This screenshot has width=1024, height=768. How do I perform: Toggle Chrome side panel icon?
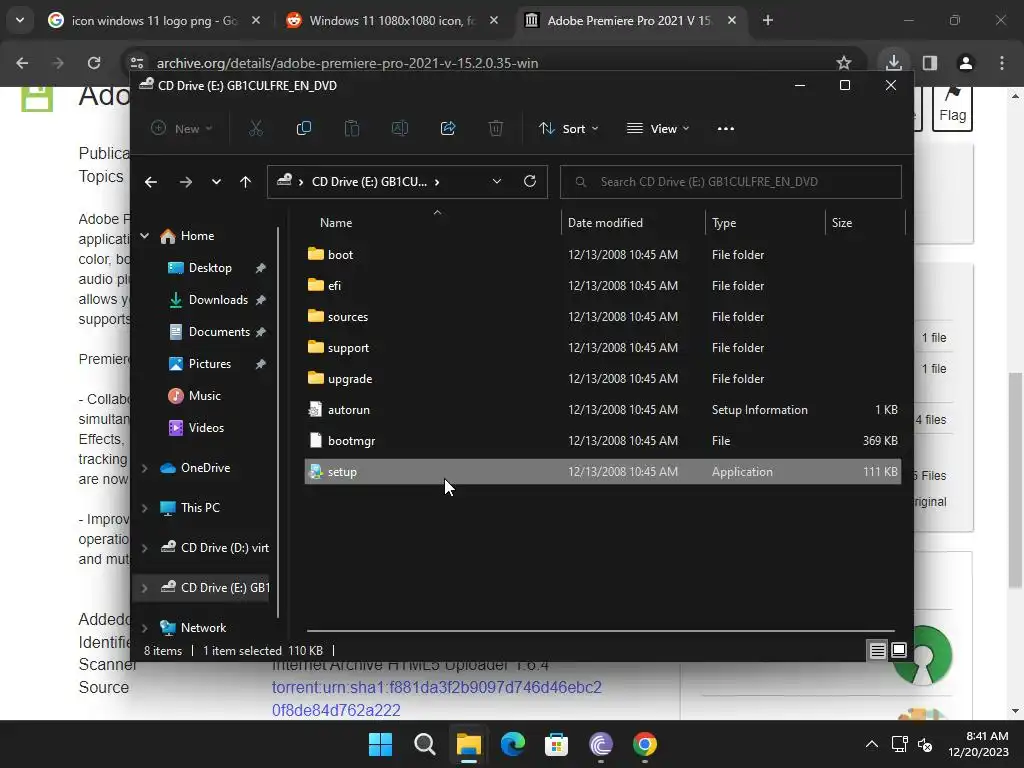[929, 63]
